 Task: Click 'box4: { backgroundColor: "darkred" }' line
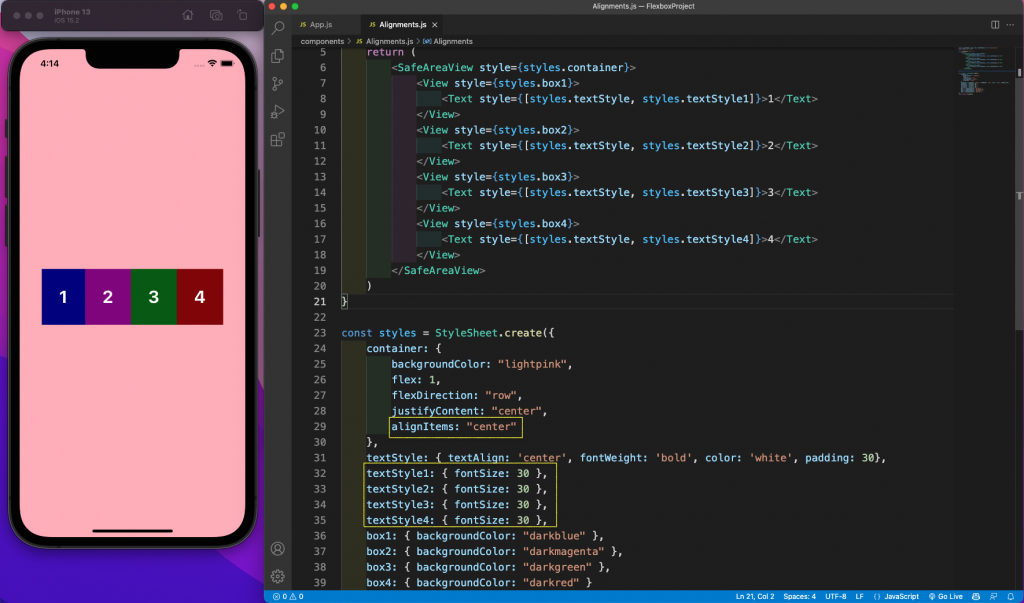[479, 583]
